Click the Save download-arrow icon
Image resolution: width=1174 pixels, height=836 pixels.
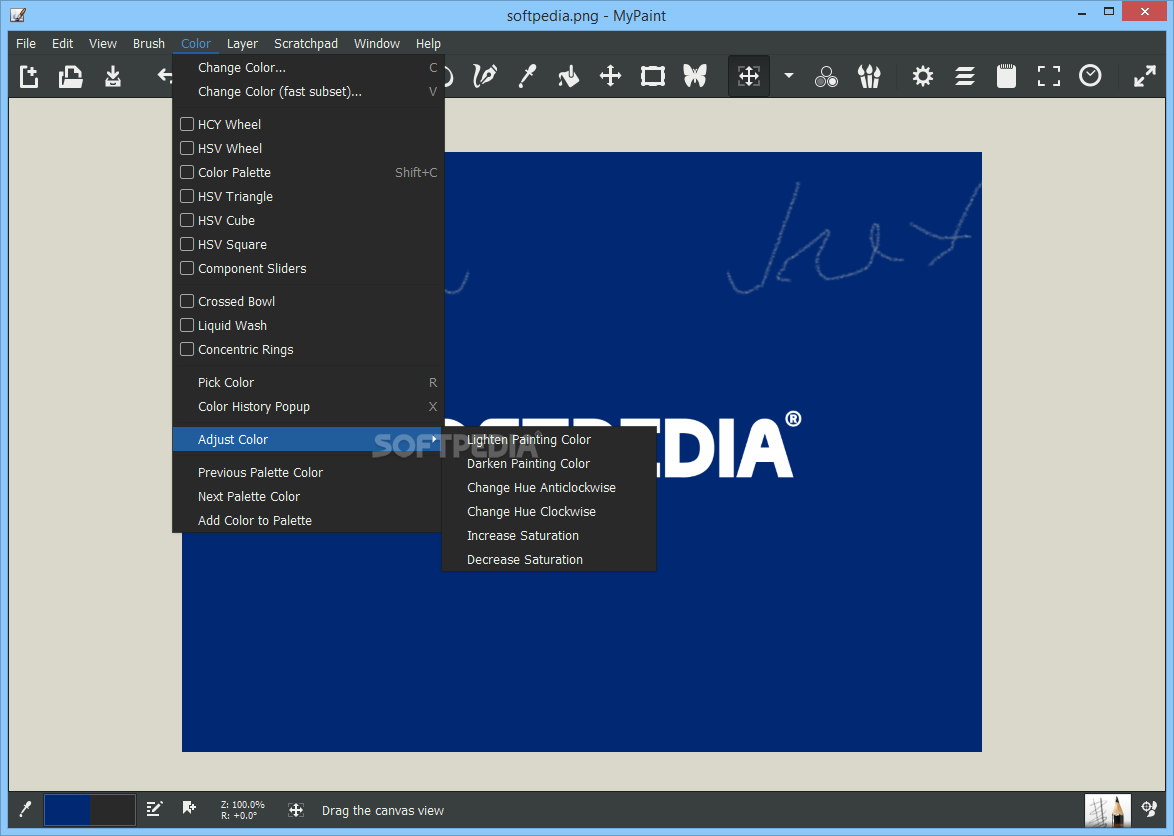click(112, 76)
